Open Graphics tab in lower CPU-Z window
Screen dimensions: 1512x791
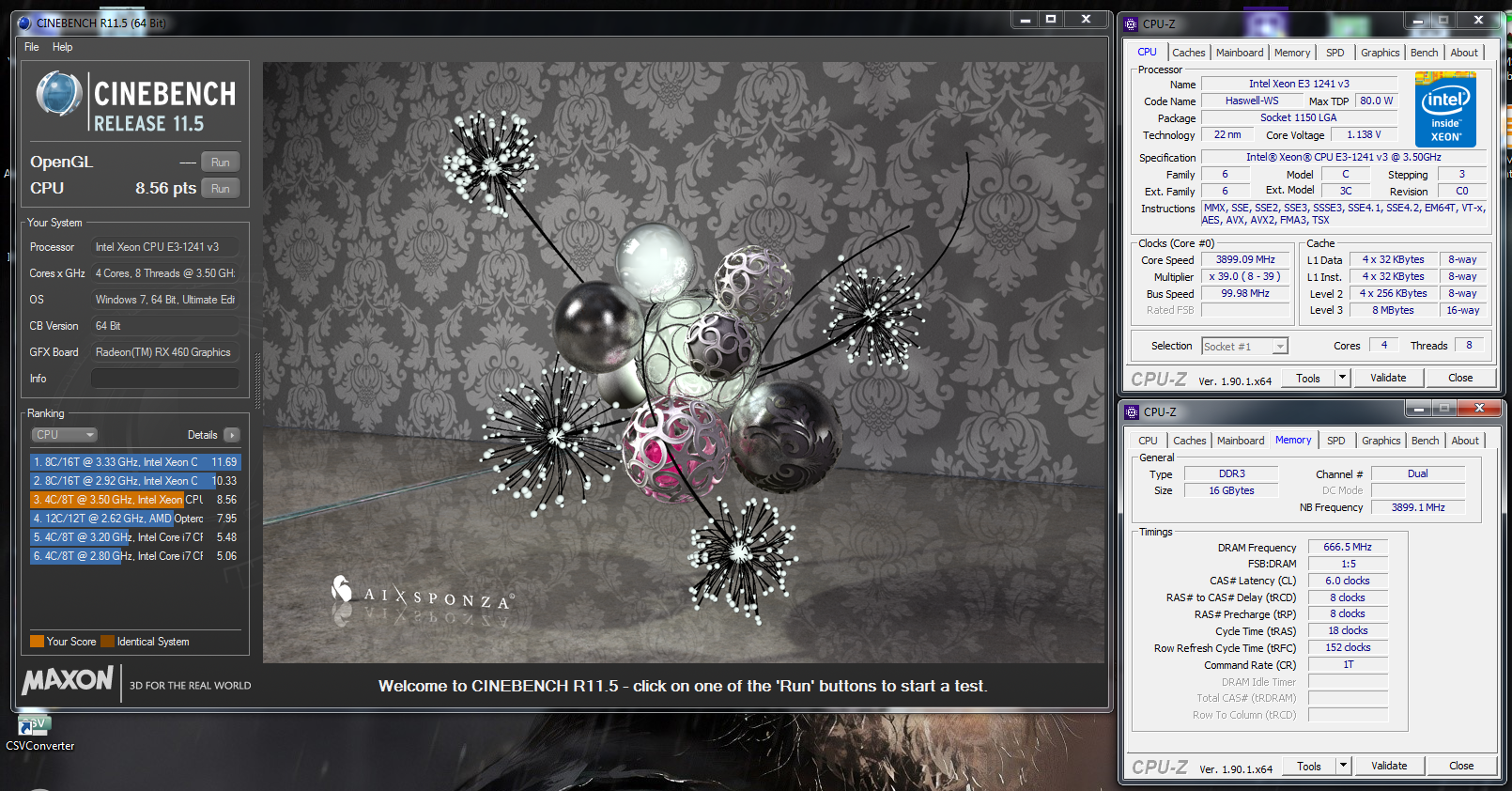pyautogui.click(x=1381, y=441)
